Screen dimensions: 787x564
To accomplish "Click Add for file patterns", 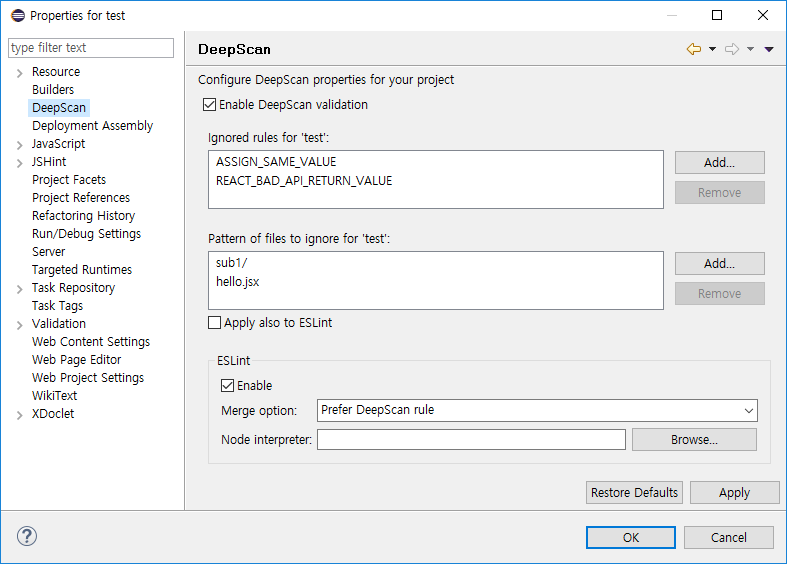I will point(719,263).
